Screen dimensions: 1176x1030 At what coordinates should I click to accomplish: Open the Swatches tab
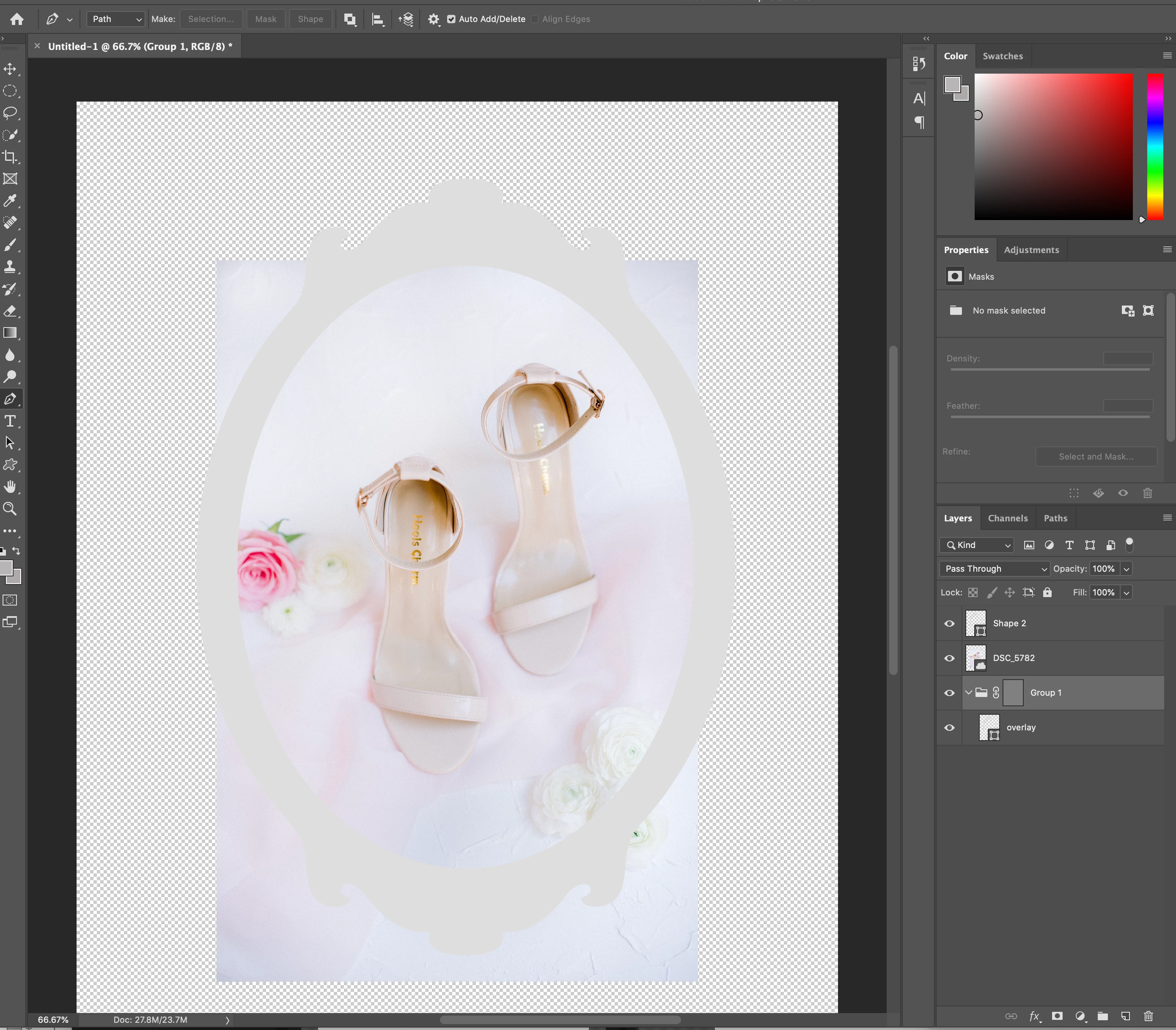point(1002,56)
